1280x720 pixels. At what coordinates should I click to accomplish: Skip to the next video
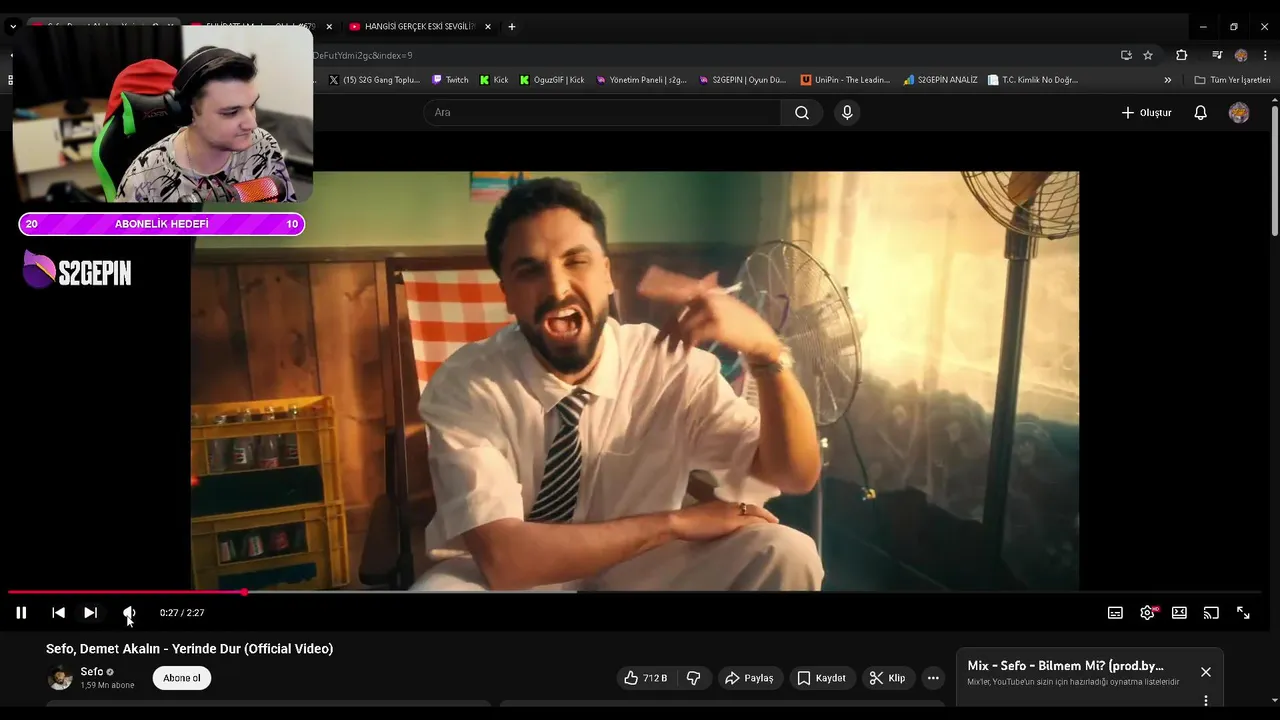[x=90, y=613]
